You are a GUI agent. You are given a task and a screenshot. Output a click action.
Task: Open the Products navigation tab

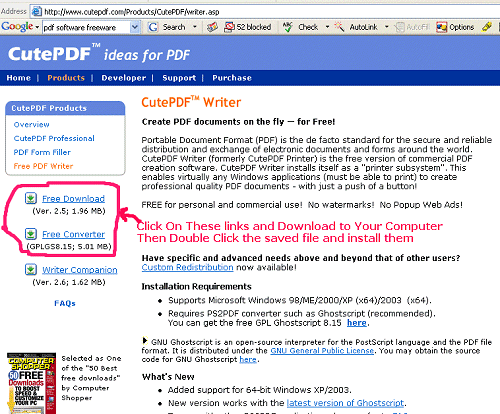(66, 78)
